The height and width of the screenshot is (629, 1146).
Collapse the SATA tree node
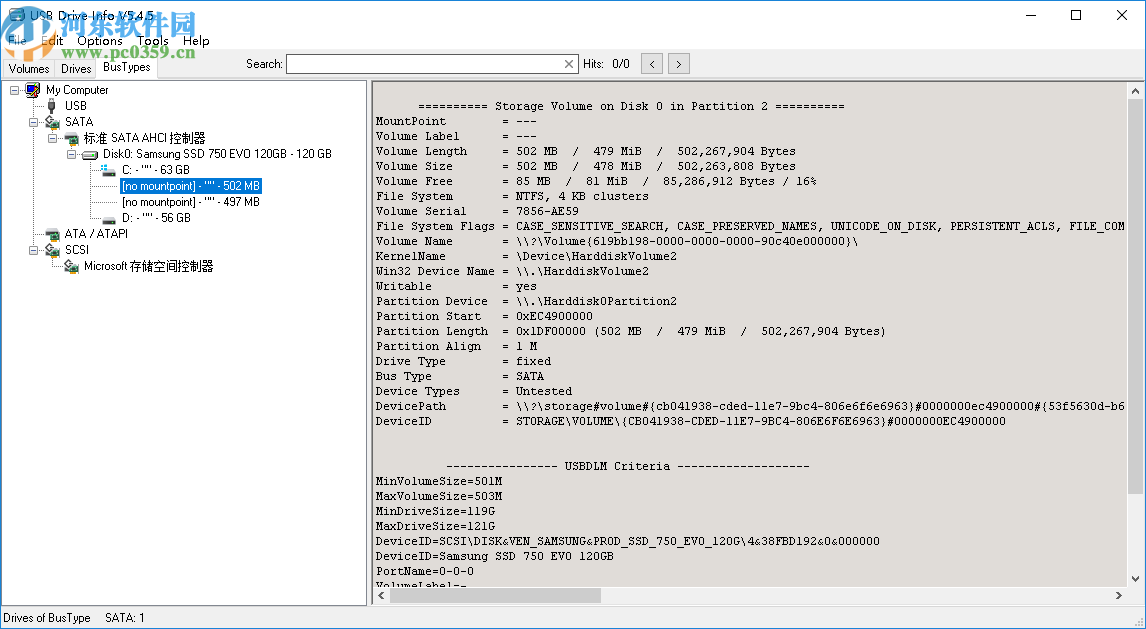pyautogui.click(x=34, y=122)
